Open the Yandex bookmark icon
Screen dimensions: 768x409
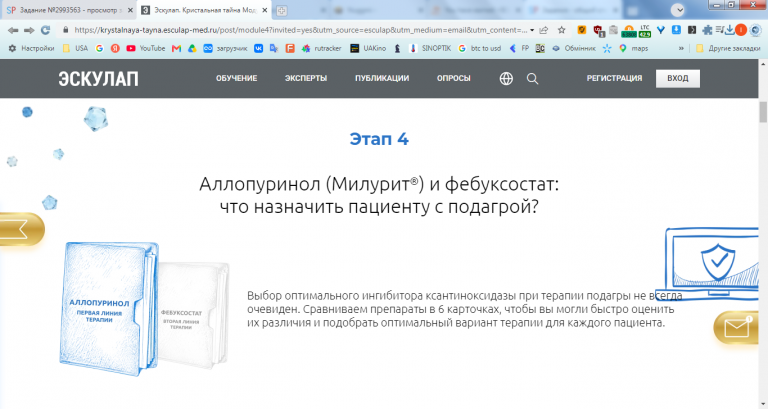coord(115,48)
